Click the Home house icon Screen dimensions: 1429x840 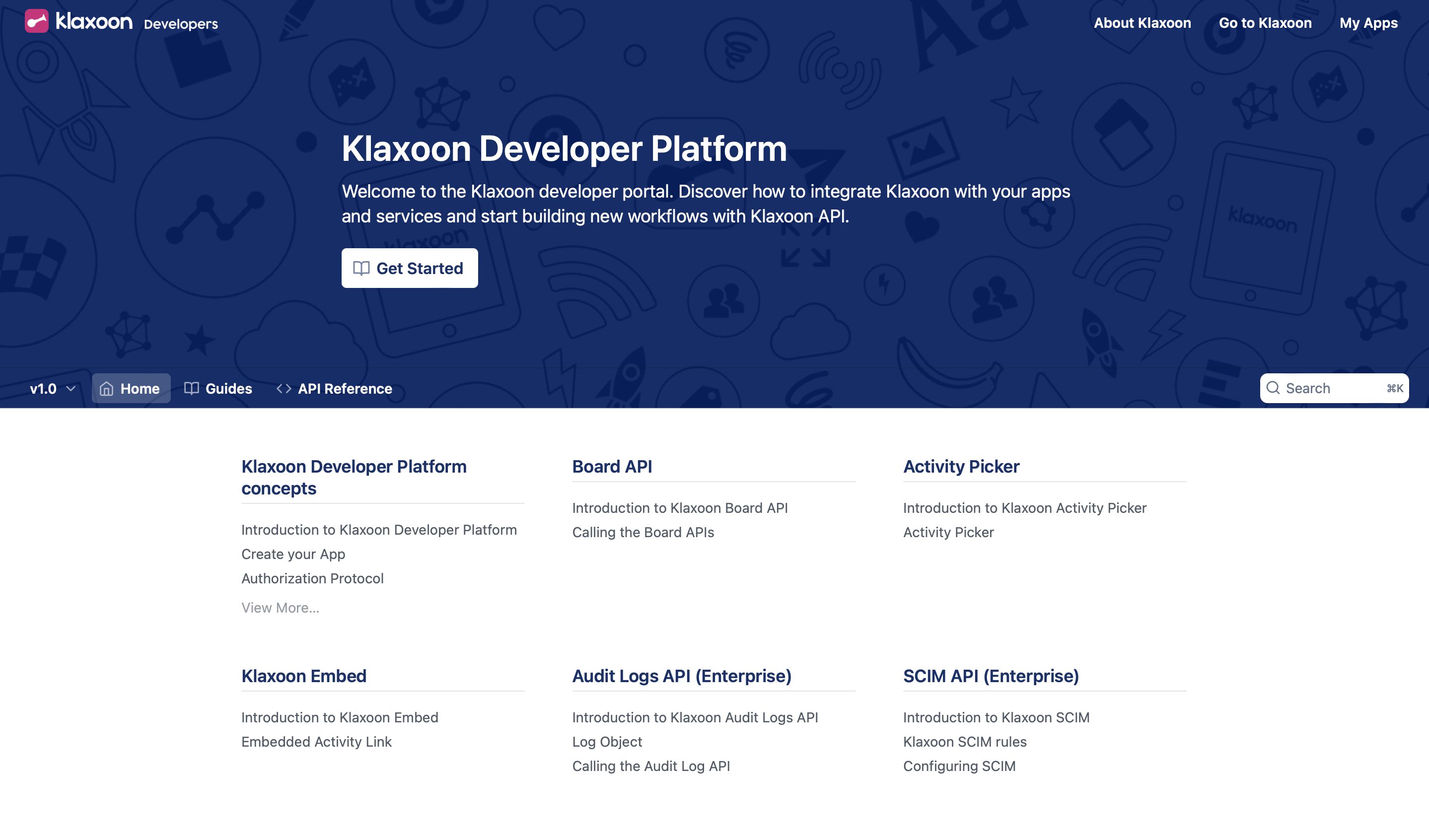[107, 389]
